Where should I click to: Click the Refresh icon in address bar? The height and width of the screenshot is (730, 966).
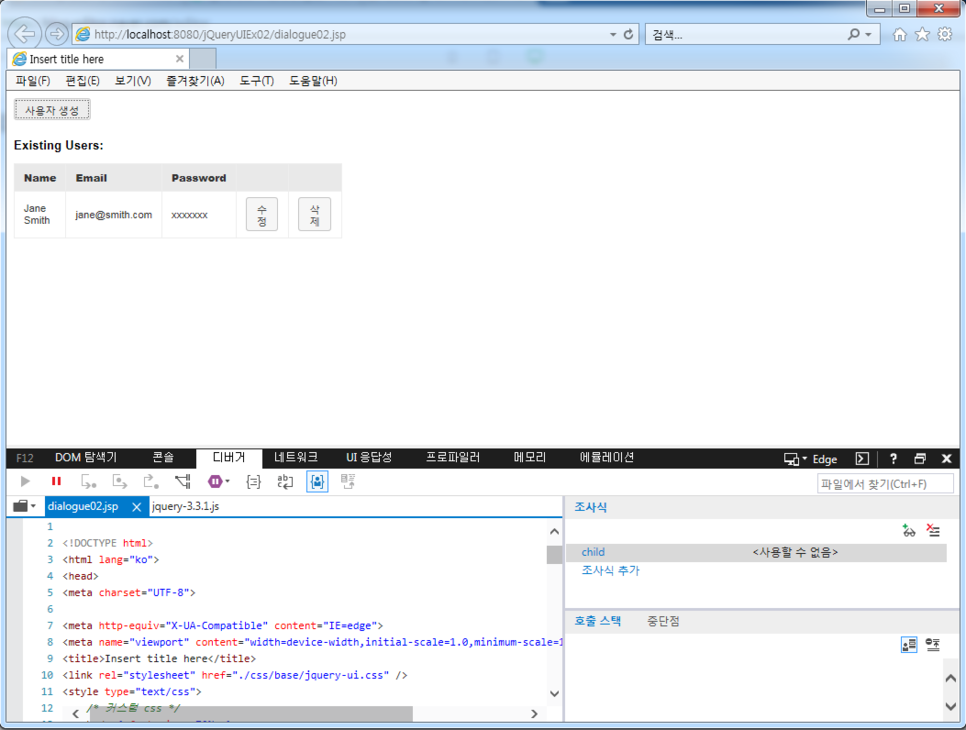628,34
